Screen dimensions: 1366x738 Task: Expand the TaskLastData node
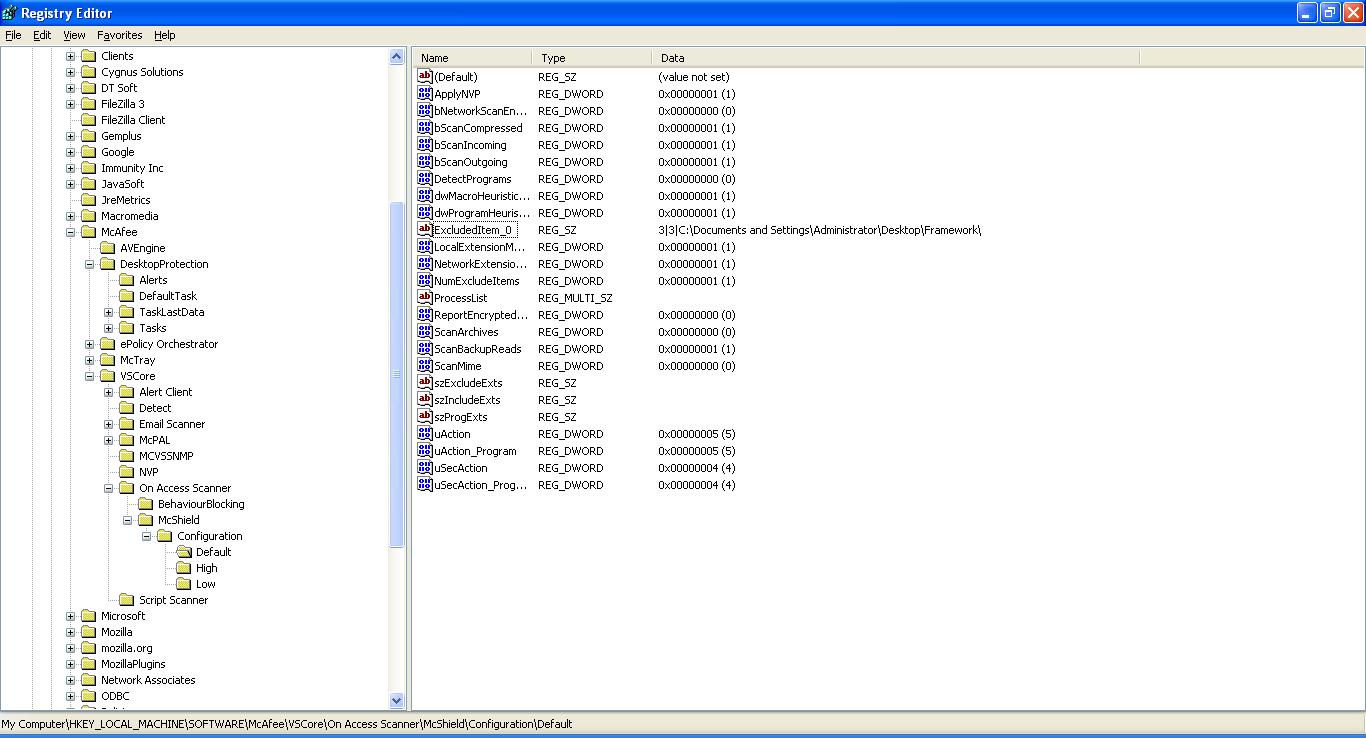[x=109, y=312]
